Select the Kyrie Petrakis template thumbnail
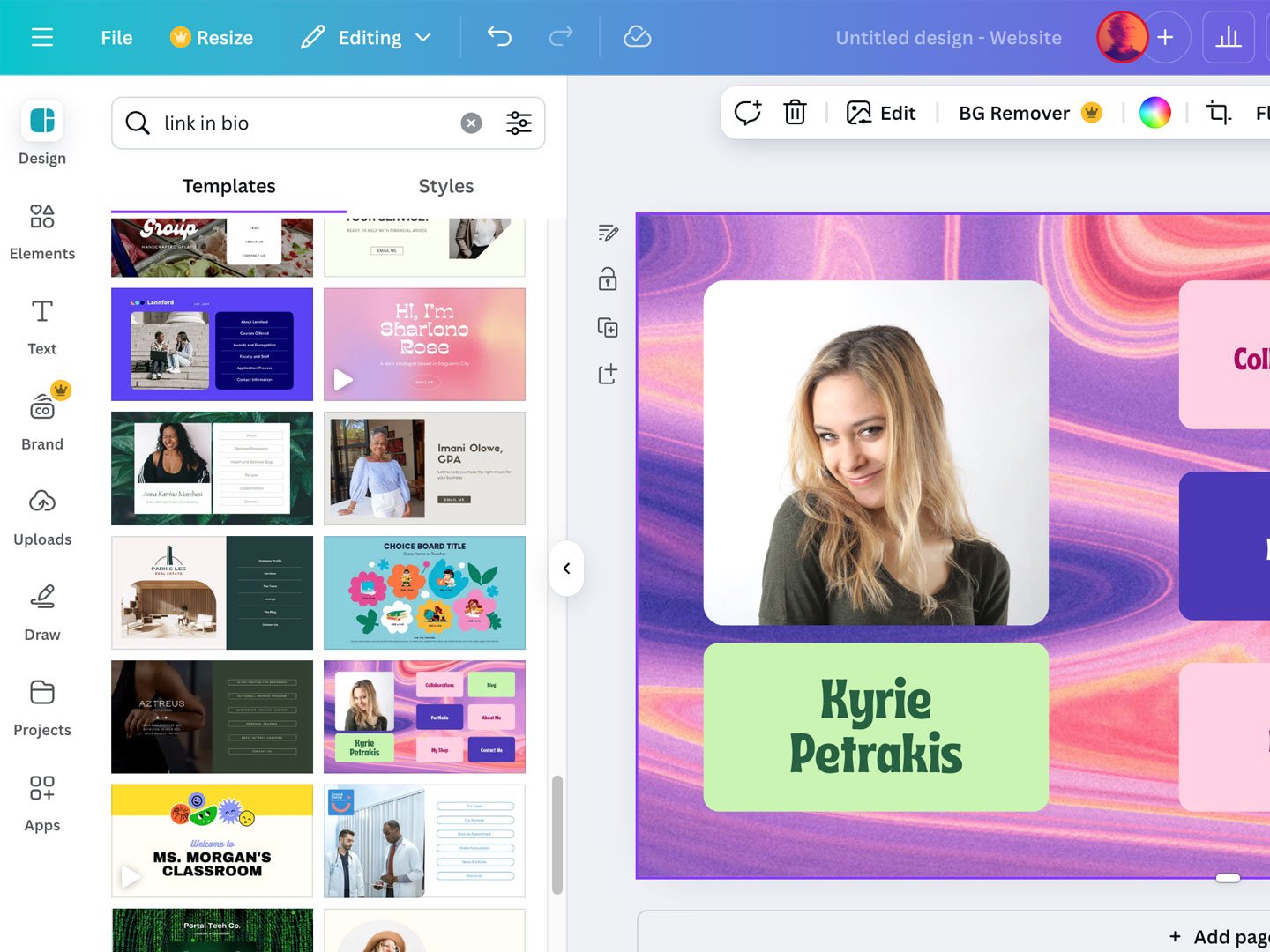 pos(424,717)
